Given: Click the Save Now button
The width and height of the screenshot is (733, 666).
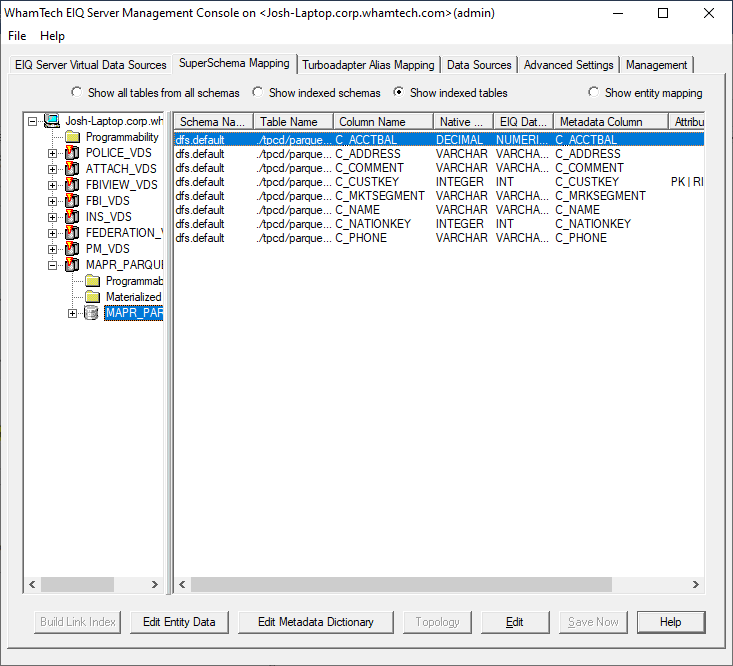Looking at the screenshot, I should point(593,622).
